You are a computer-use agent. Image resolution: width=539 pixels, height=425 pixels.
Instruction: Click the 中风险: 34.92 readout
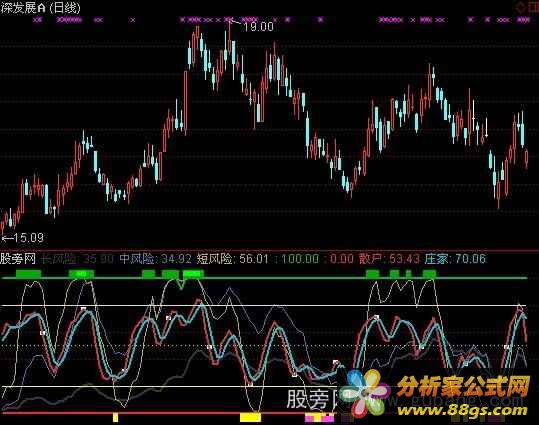pyautogui.click(x=155, y=259)
